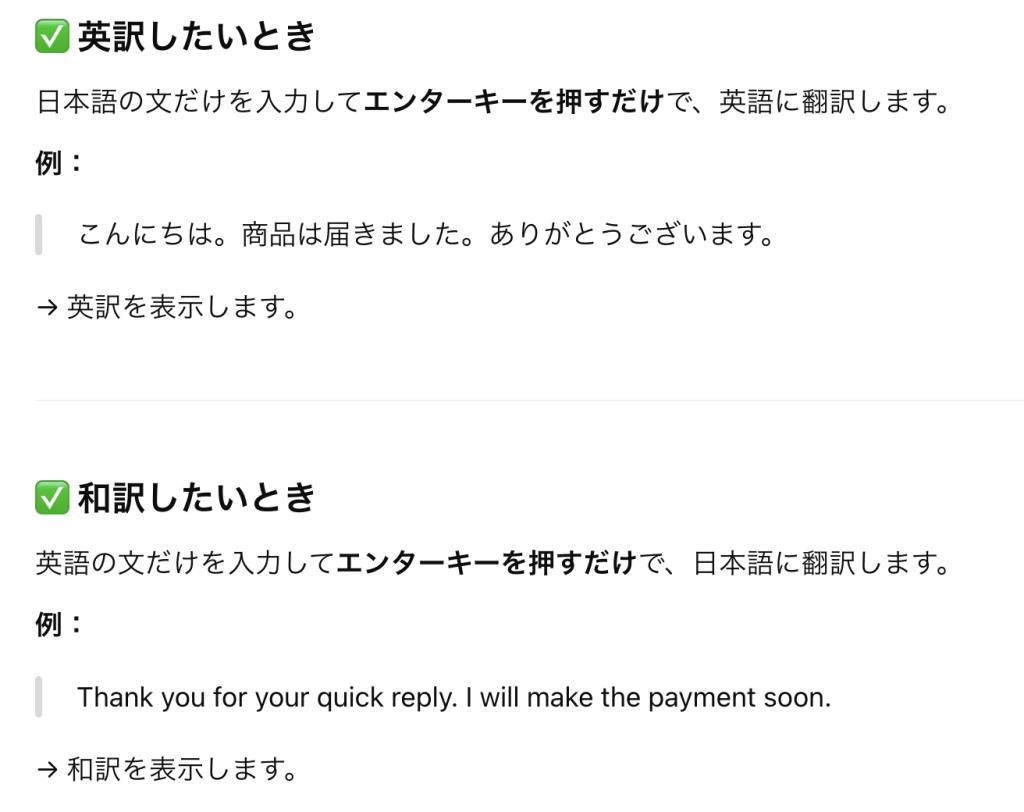This screenshot has width=1024, height=812.
Task: Click the green checkmark beside 英訳したいとき
Action: tap(52, 36)
